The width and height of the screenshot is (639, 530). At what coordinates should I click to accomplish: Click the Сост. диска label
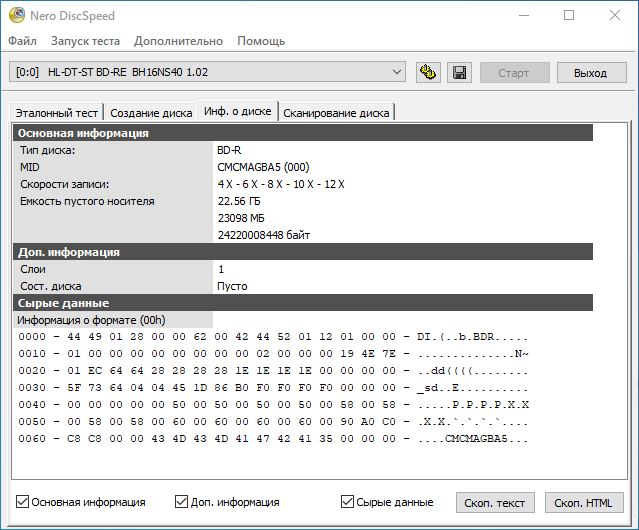(x=51, y=286)
